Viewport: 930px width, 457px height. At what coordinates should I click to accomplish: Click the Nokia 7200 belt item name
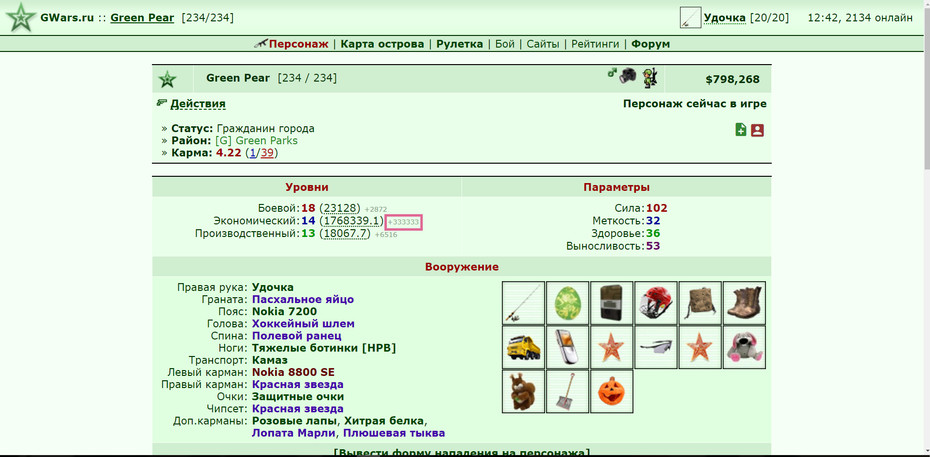[x=285, y=312]
